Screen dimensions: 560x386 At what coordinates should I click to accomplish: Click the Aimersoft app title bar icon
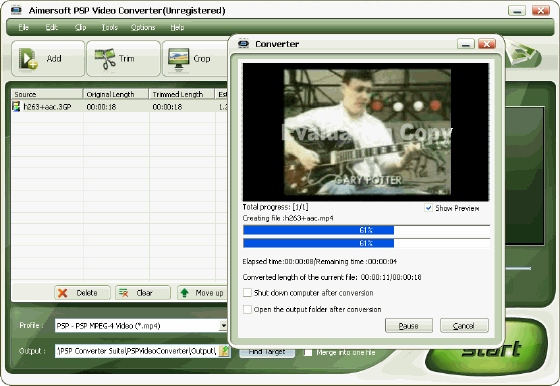[x=16, y=10]
